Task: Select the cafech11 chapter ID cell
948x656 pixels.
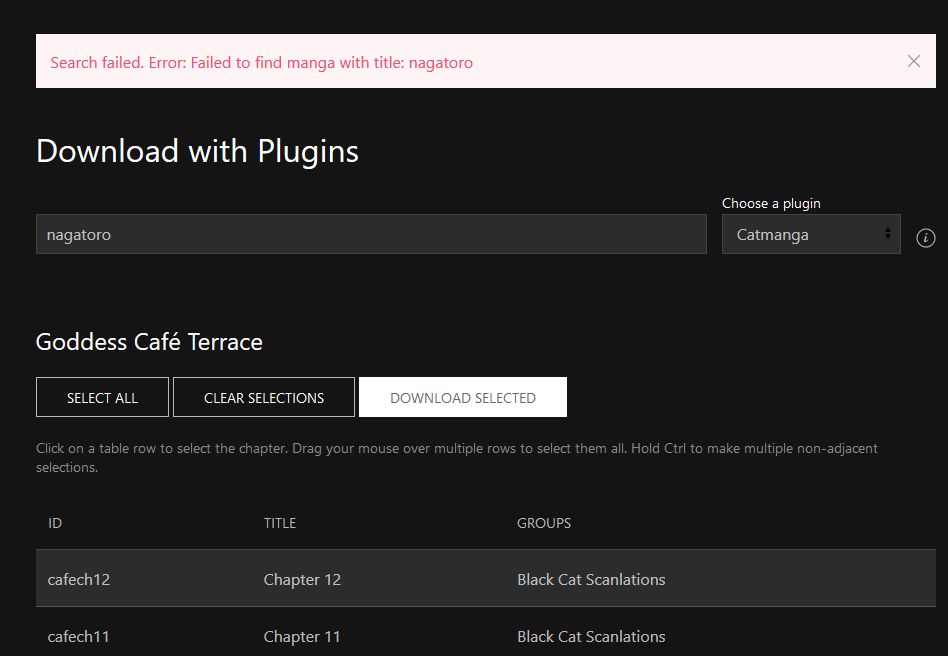Action: coord(79,637)
